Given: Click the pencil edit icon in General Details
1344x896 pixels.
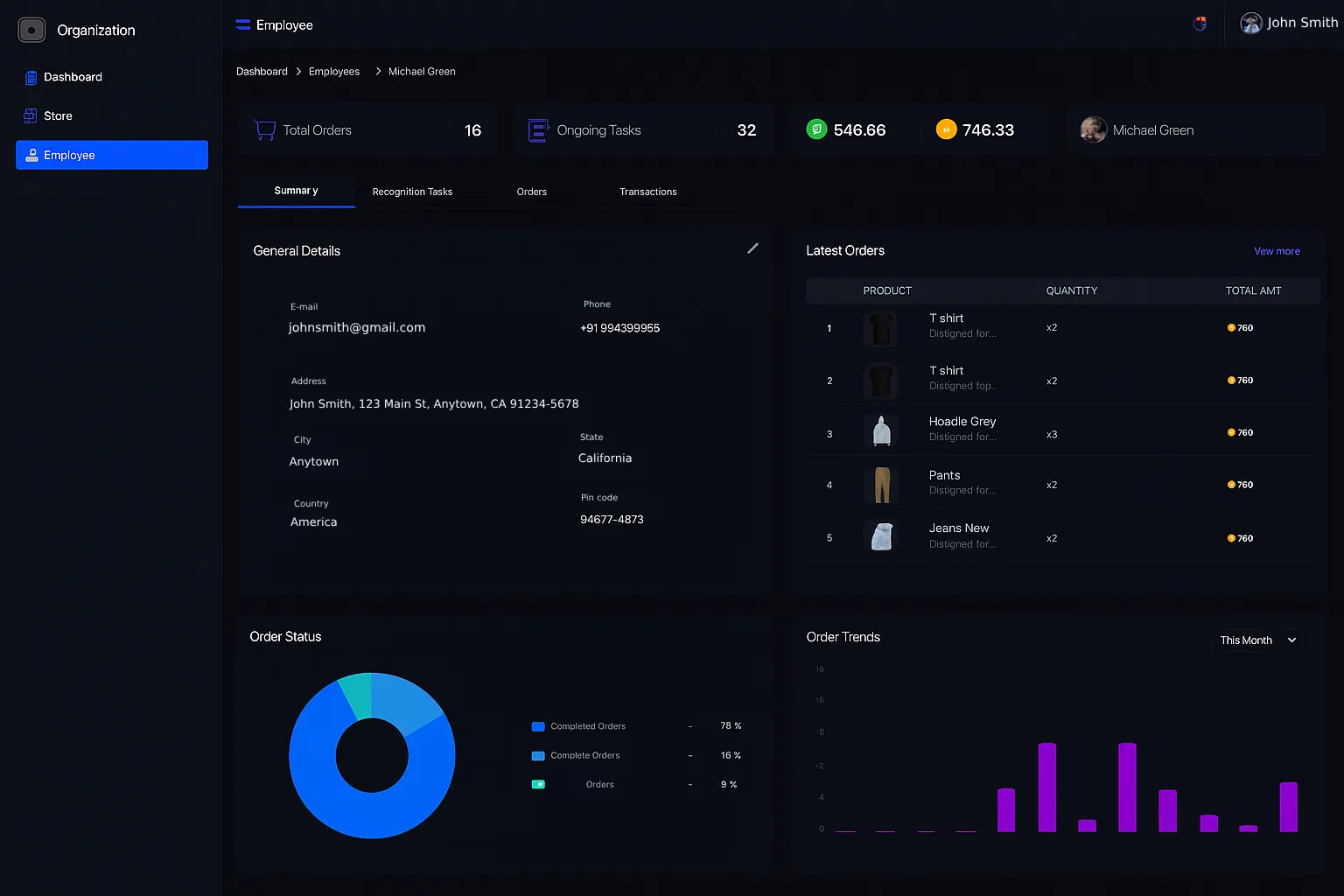Looking at the screenshot, I should [x=752, y=248].
